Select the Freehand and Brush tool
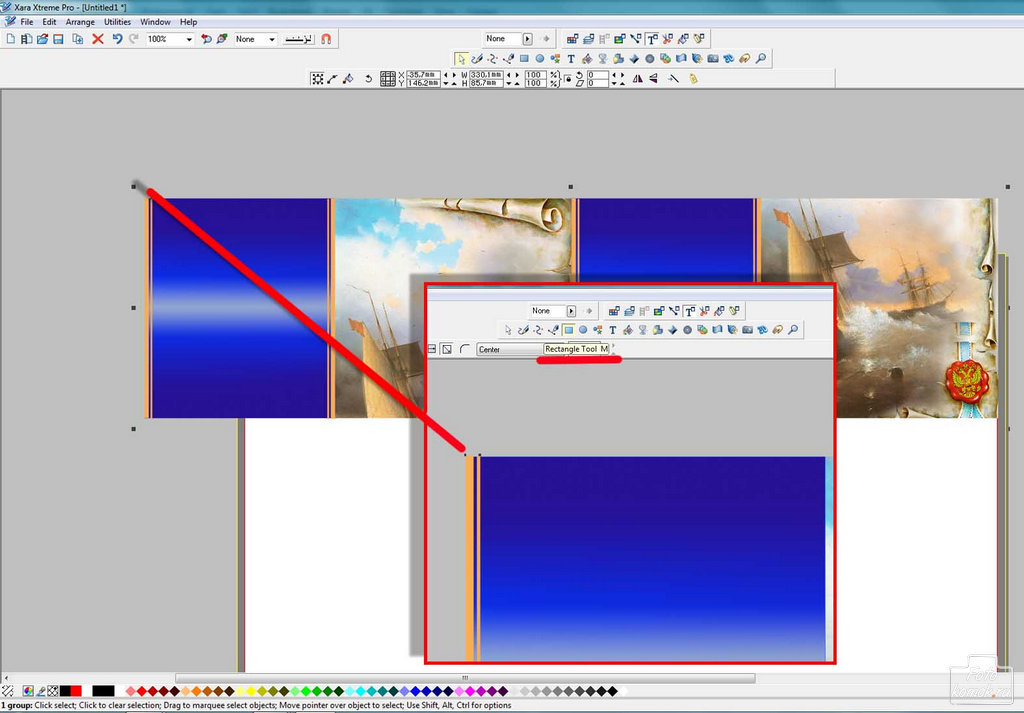 (x=477, y=59)
